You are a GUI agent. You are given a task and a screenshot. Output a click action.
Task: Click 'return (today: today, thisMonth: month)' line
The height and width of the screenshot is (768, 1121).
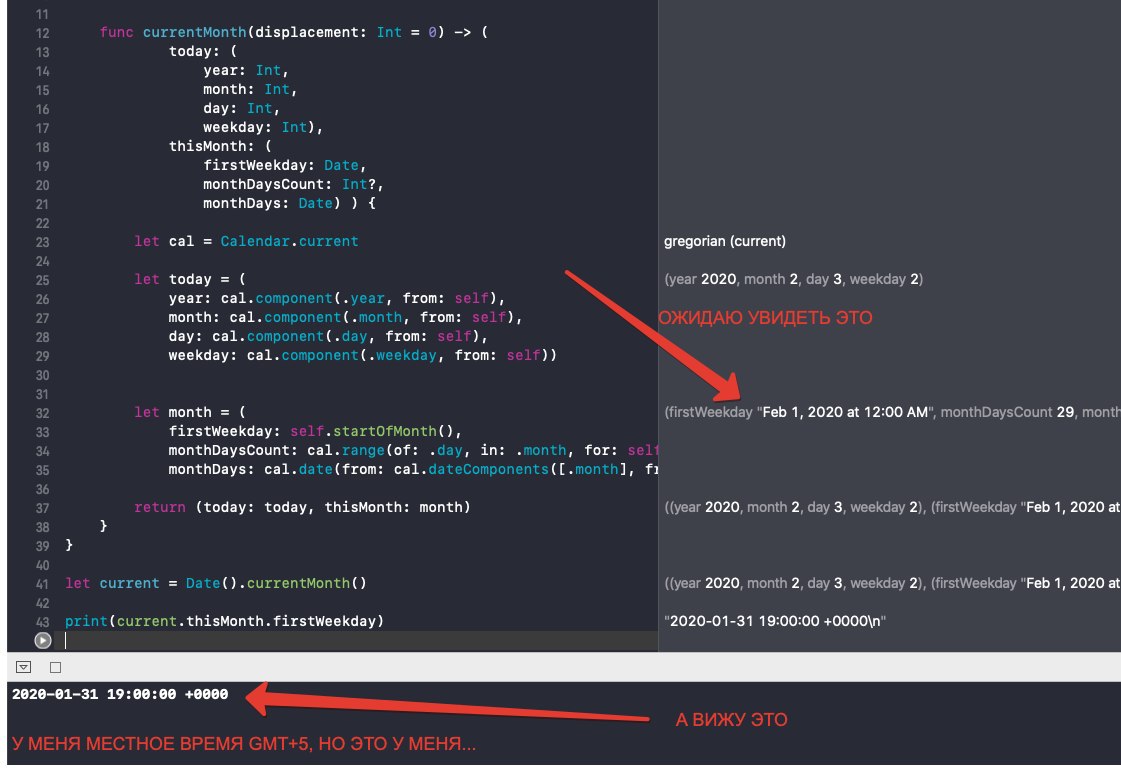tap(302, 507)
